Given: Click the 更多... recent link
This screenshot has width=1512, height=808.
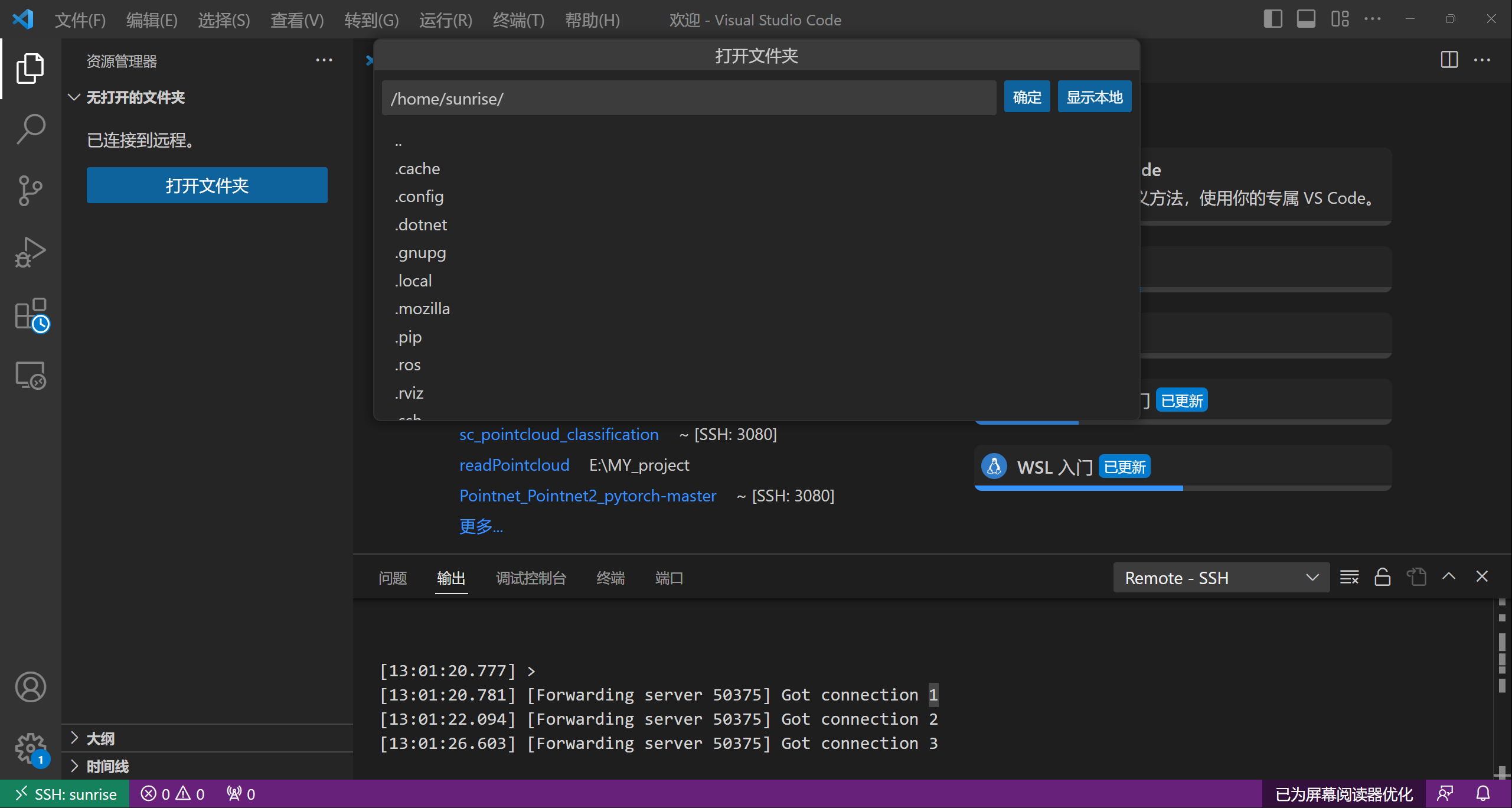Looking at the screenshot, I should (x=481, y=526).
